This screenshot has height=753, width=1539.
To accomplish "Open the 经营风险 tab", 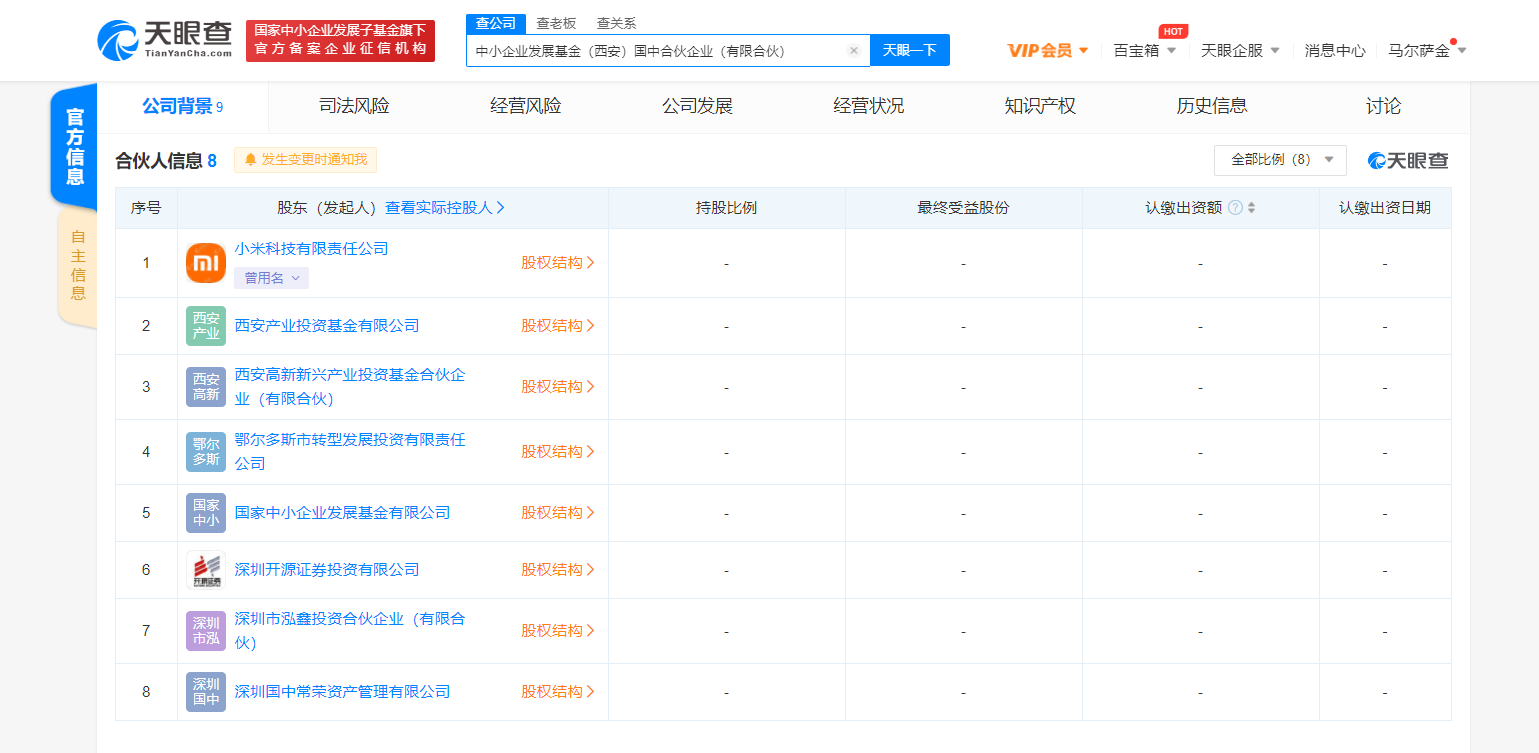I will (526, 106).
